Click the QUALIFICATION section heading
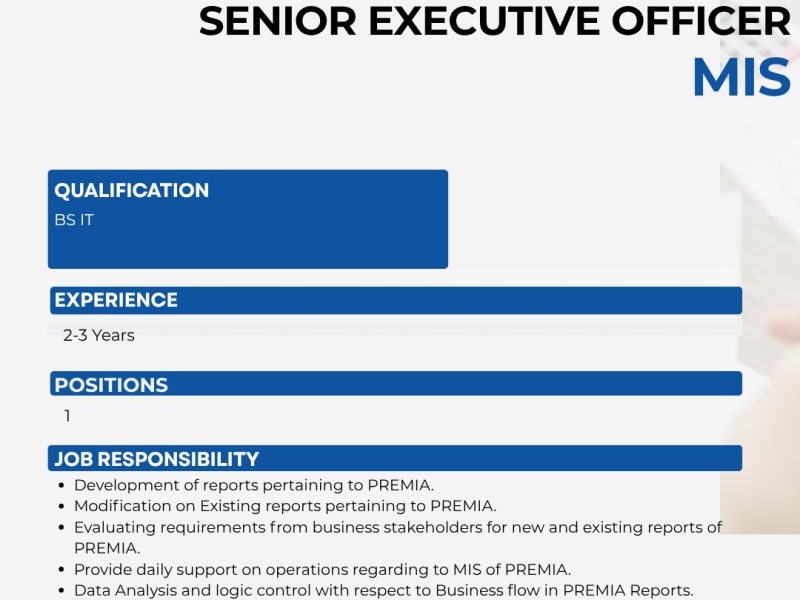Screen dimensions: 800x600 132,191
